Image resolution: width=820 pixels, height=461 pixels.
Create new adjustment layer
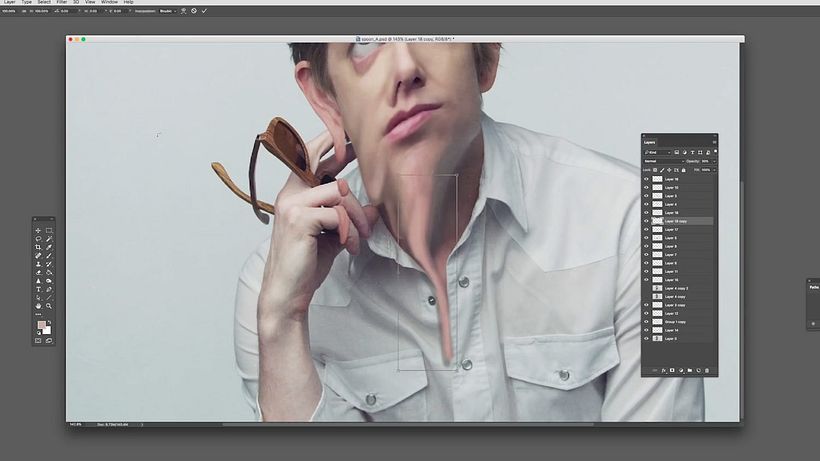(681, 370)
